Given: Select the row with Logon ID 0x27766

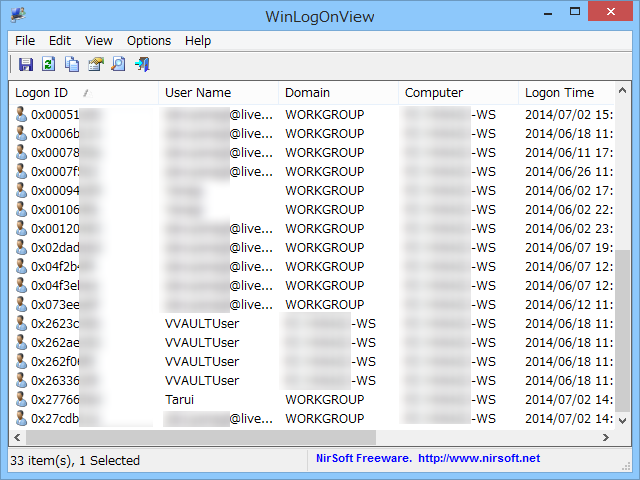Looking at the screenshot, I should 312,400.
